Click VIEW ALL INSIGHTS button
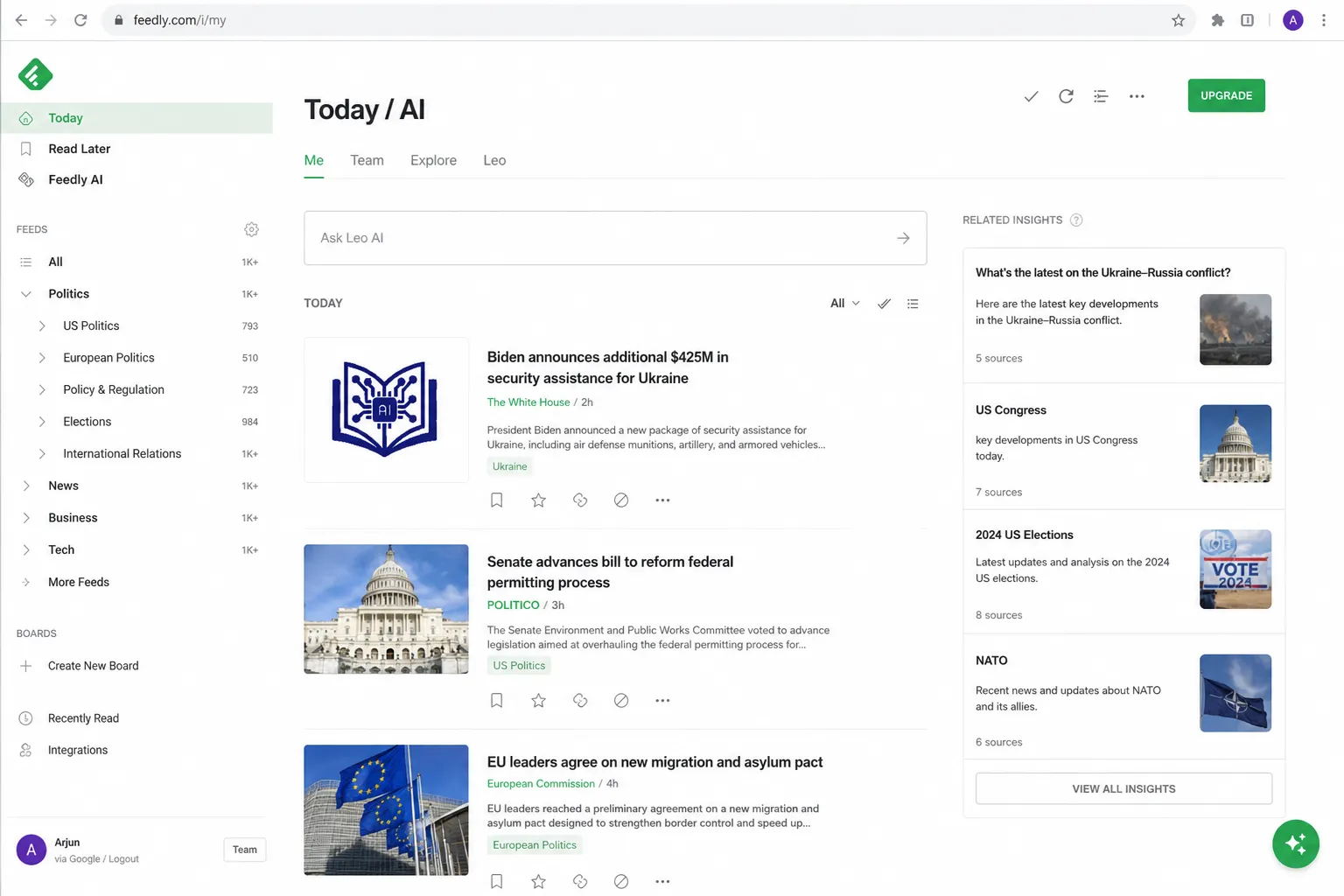 click(1123, 788)
